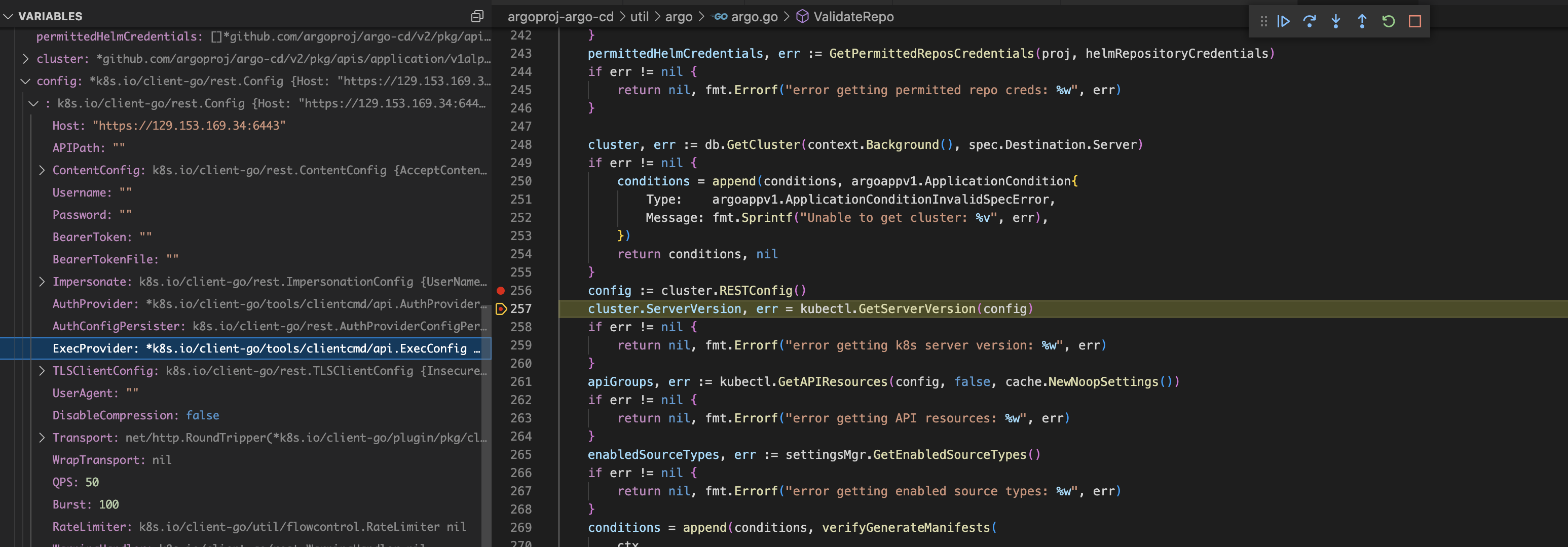This screenshot has width=1568, height=547.
Task: Expand the cluster variable
Action: point(25,59)
